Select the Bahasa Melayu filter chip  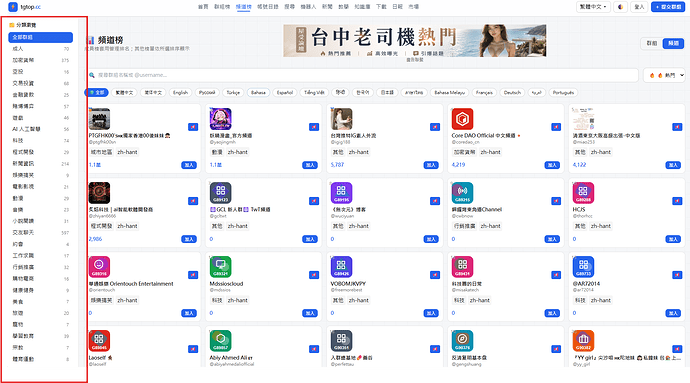click(449, 92)
